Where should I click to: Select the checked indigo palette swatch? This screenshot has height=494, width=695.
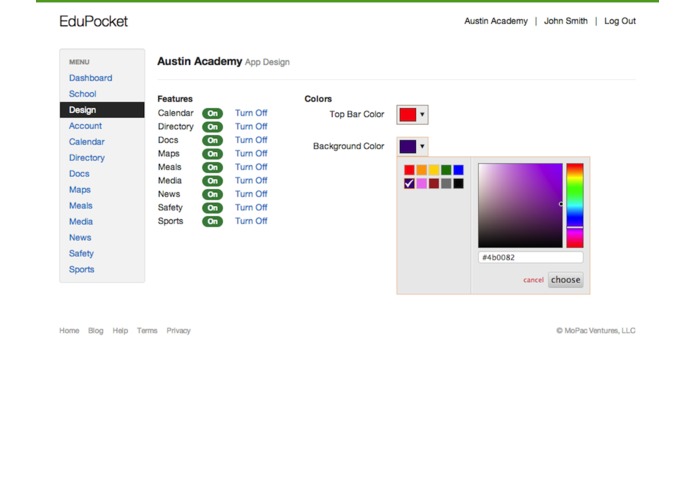(409, 183)
